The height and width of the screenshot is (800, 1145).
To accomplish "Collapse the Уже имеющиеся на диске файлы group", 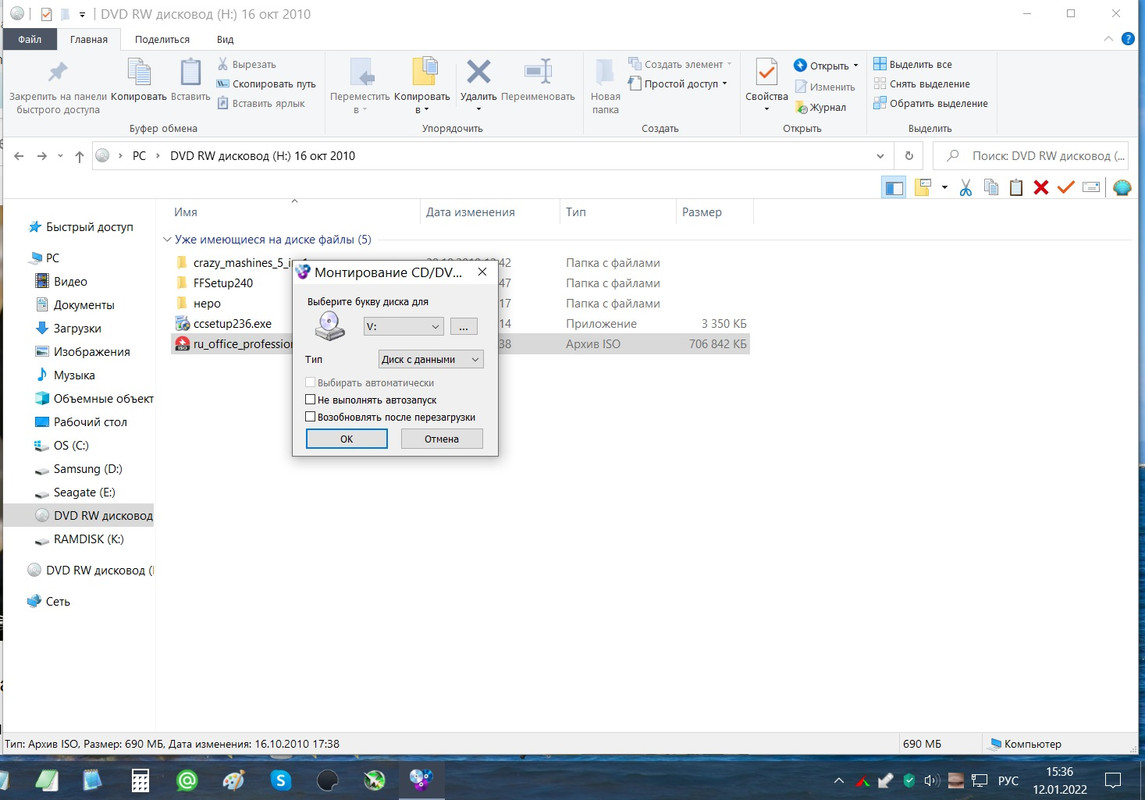I will point(167,239).
